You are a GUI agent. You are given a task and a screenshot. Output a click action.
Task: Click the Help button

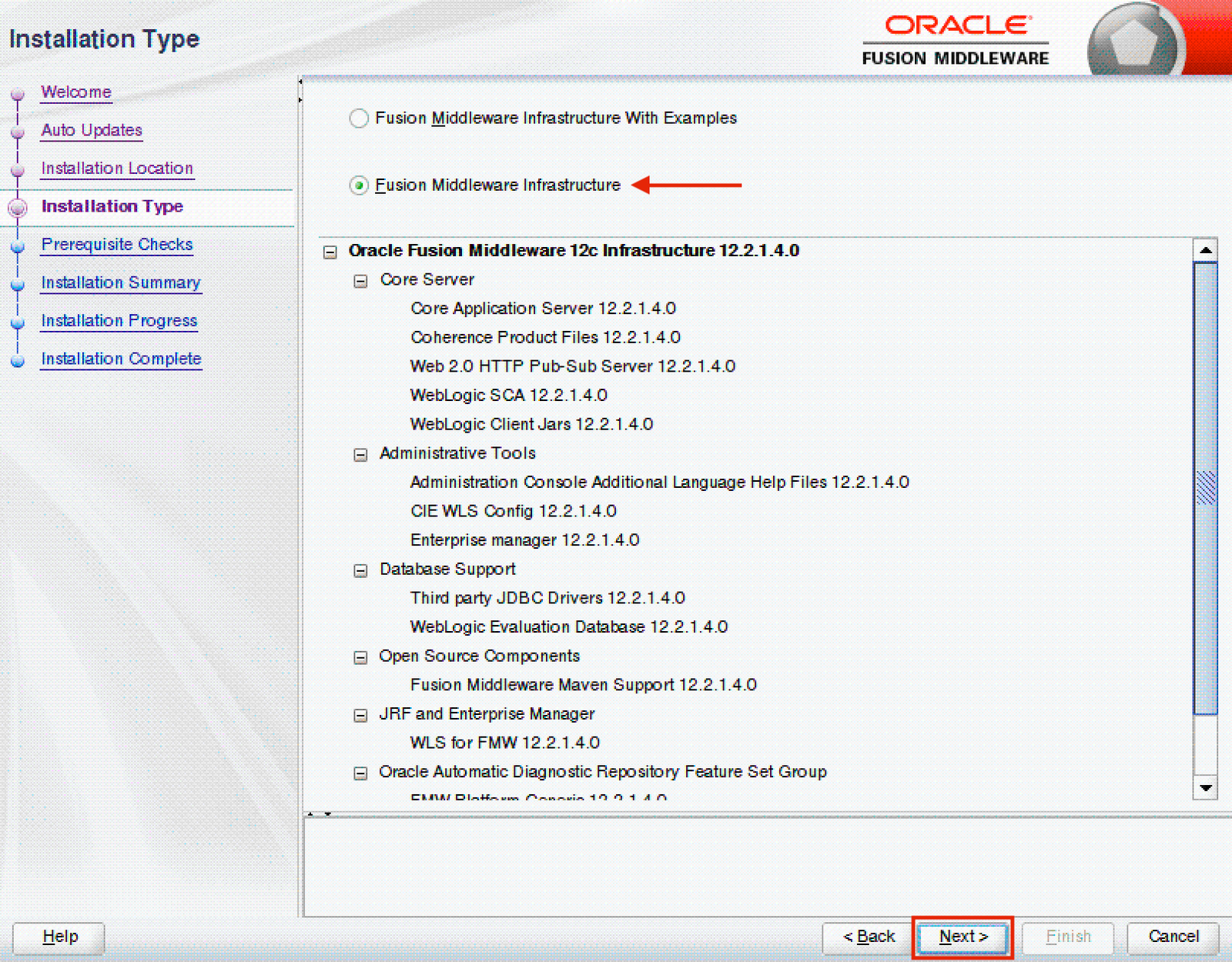(x=60, y=937)
